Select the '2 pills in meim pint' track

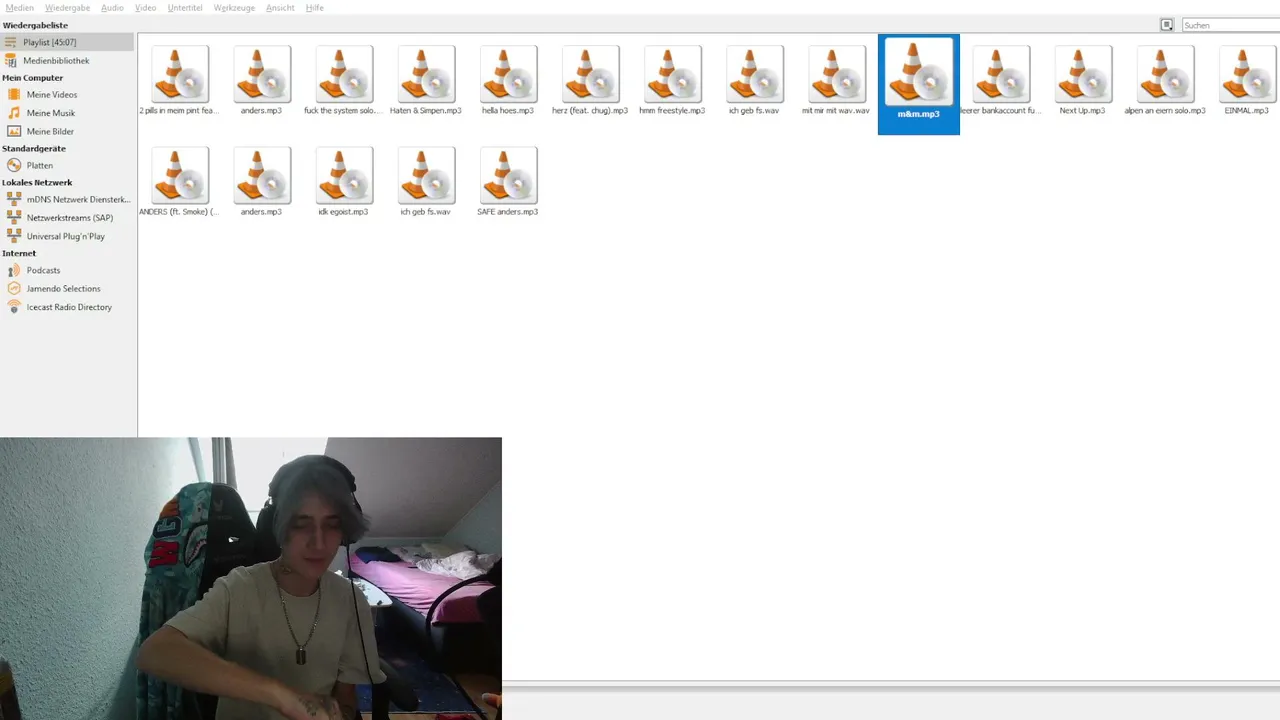(x=179, y=81)
